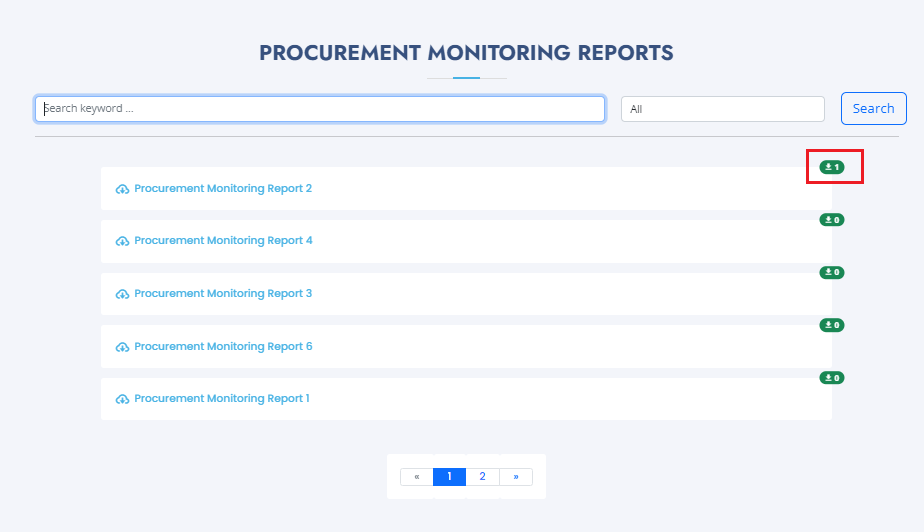Click the download cloud icon for Report 6

[122, 347]
